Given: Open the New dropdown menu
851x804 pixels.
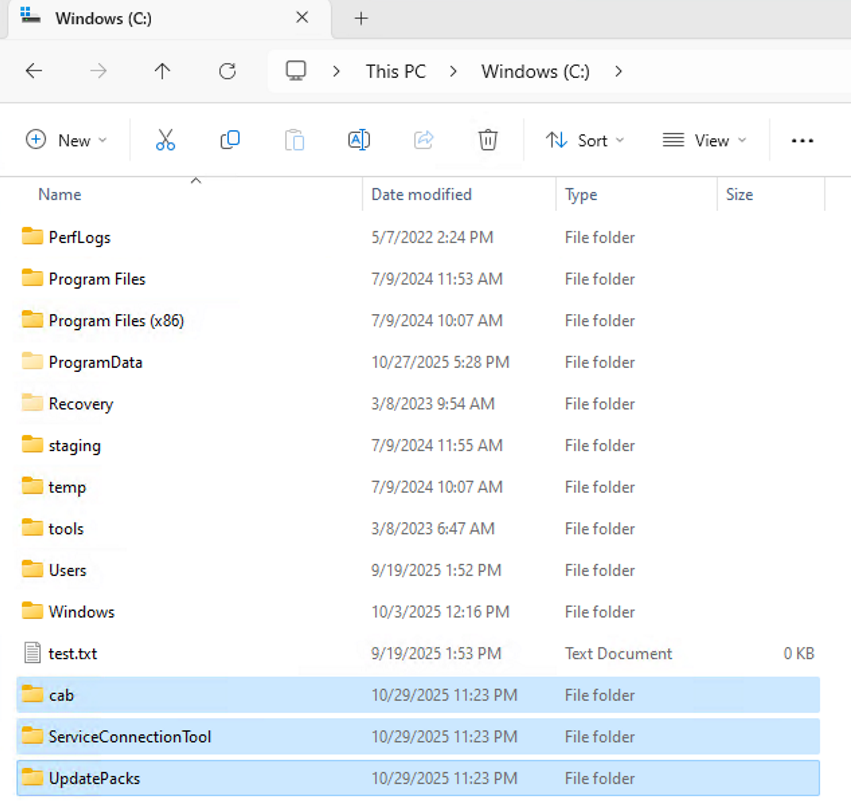Looking at the screenshot, I should [66, 140].
